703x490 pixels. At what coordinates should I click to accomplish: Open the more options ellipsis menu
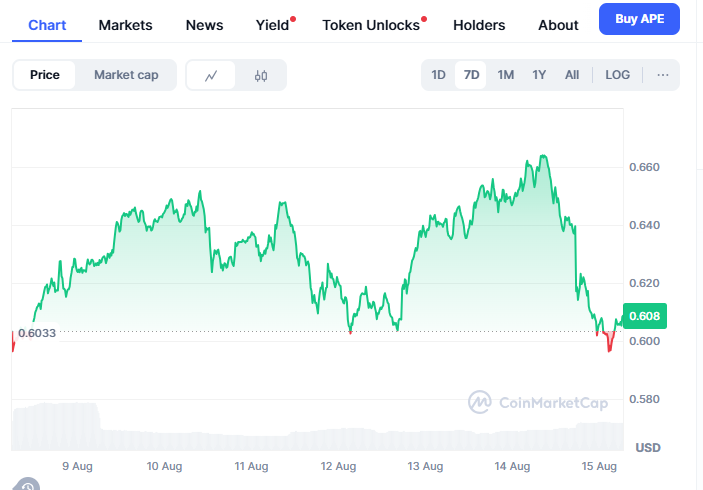(663, 75)
